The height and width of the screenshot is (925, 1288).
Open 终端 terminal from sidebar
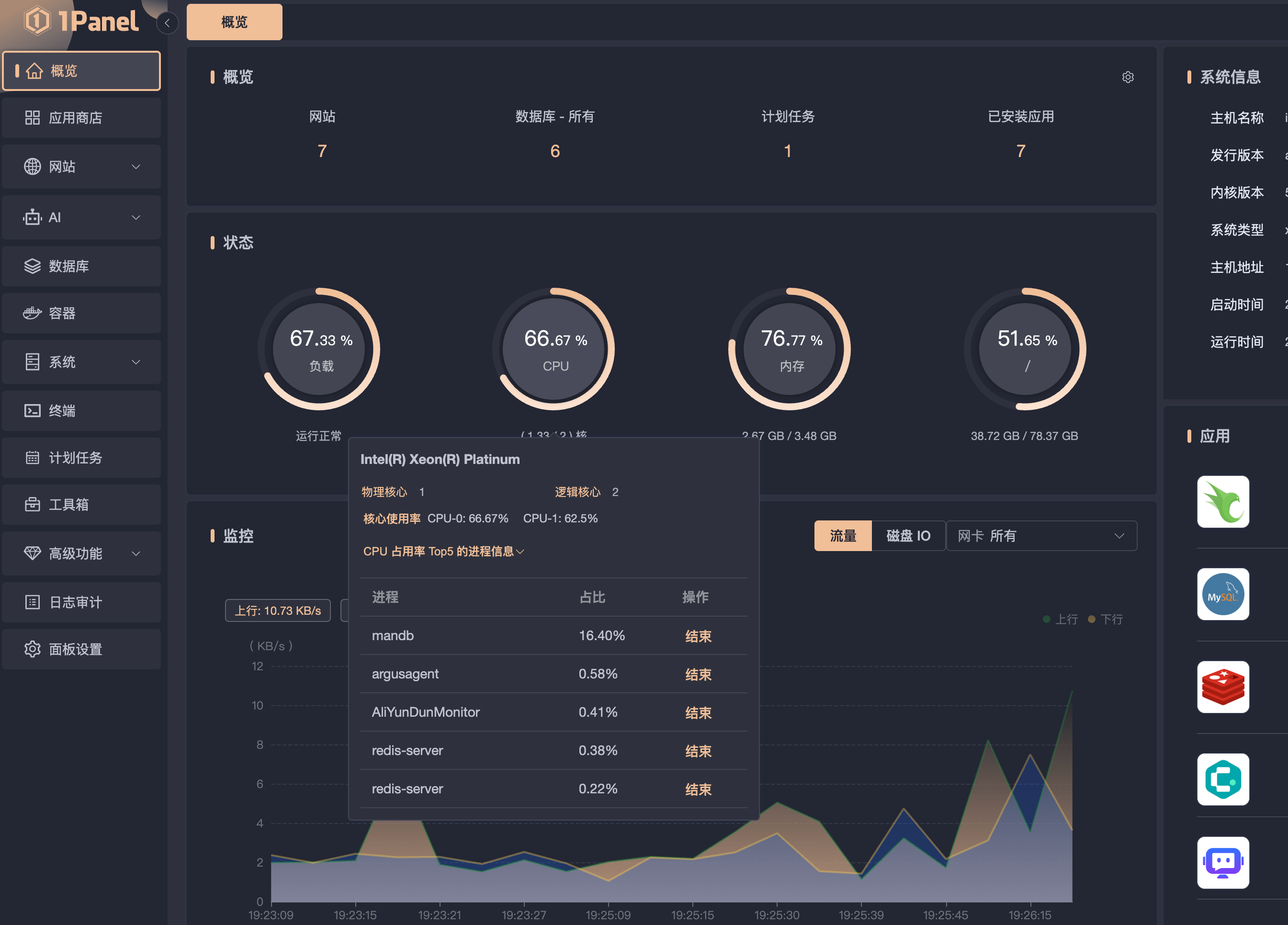pos(62,410)
